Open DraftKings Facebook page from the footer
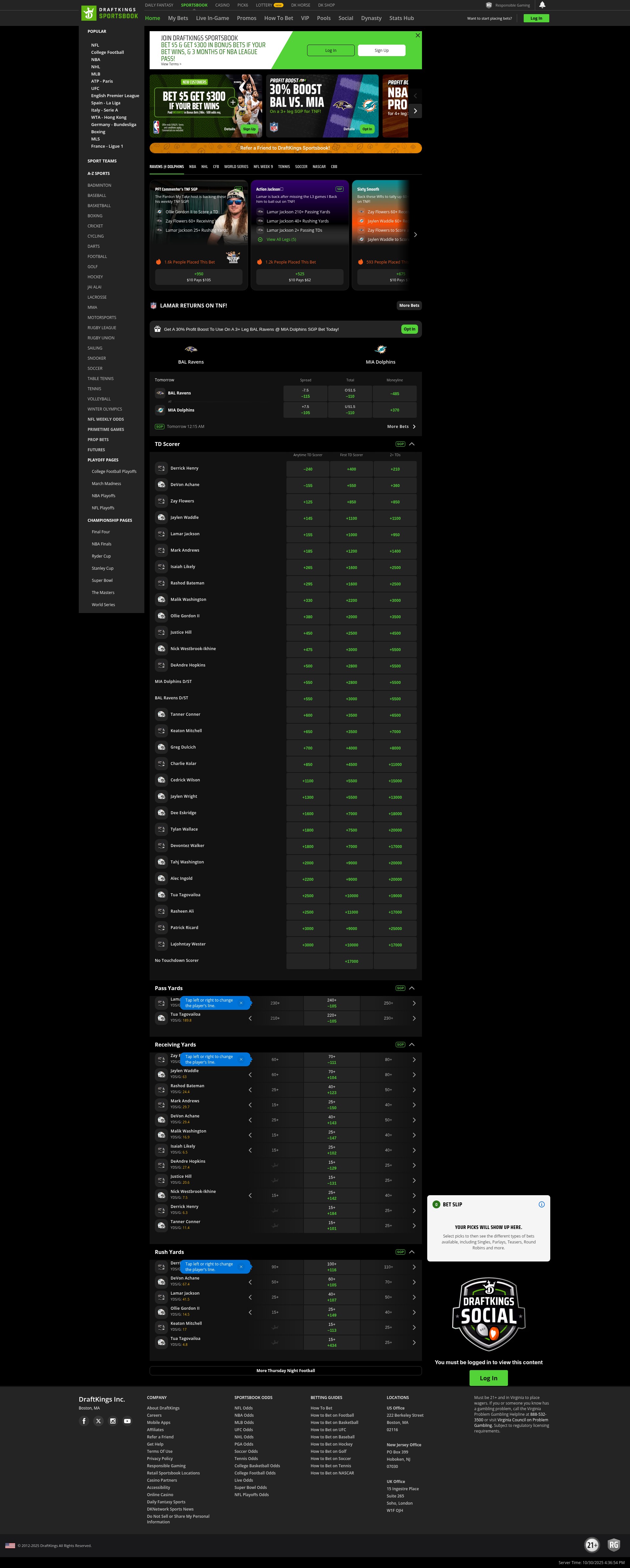This screenshot has width=630, height=1568. pyautogui.click(x=84, y=1421)
